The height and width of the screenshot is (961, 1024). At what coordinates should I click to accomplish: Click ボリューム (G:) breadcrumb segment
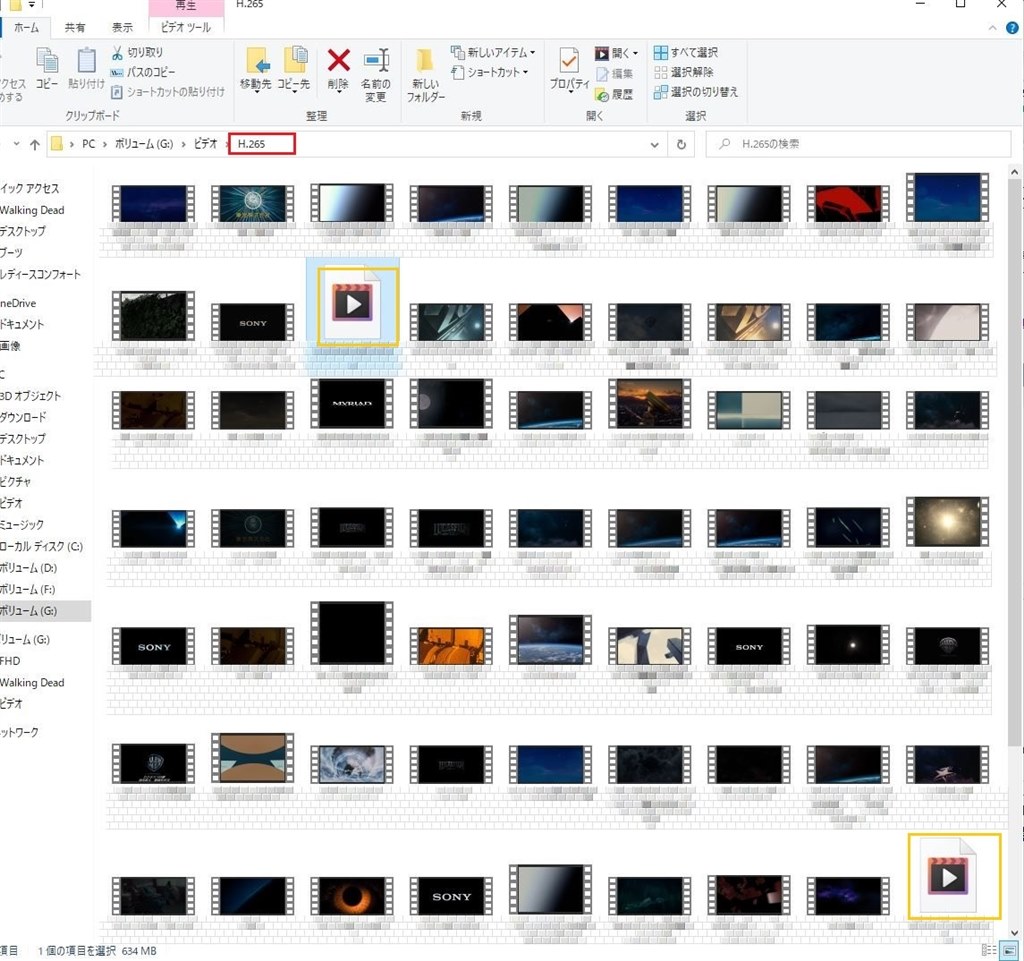tap(144, 144)
